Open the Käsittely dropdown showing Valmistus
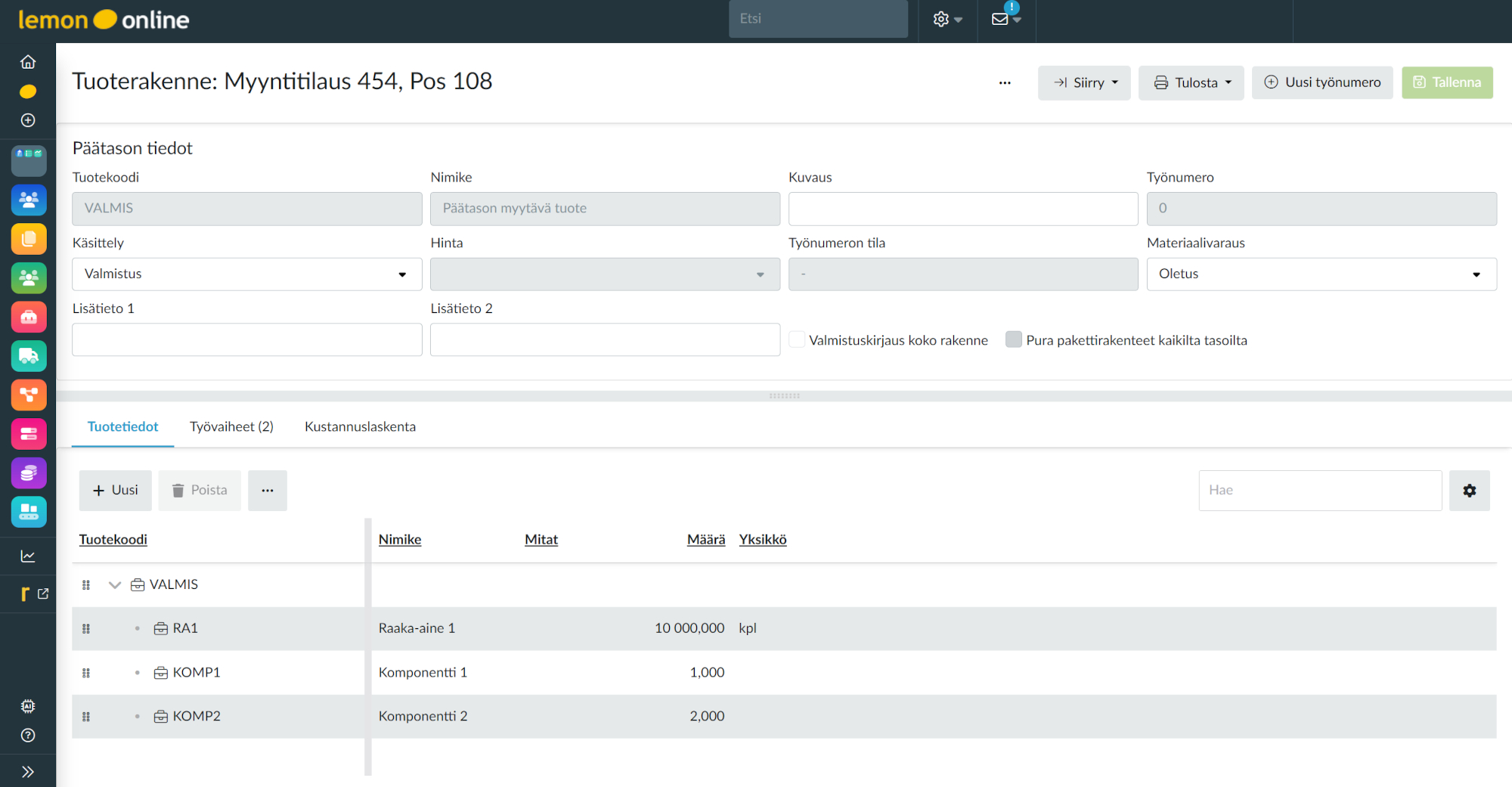This screenshot has height=787, width=1512. click(x=246, y=274)
